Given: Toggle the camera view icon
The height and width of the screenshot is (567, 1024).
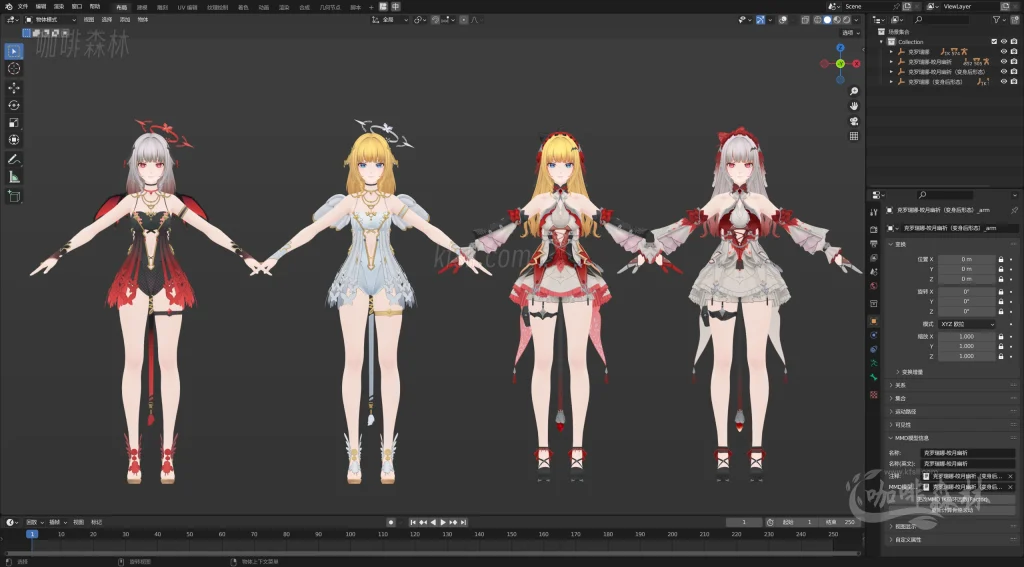Looking at the screenshot, I should (x=854, y=122).
